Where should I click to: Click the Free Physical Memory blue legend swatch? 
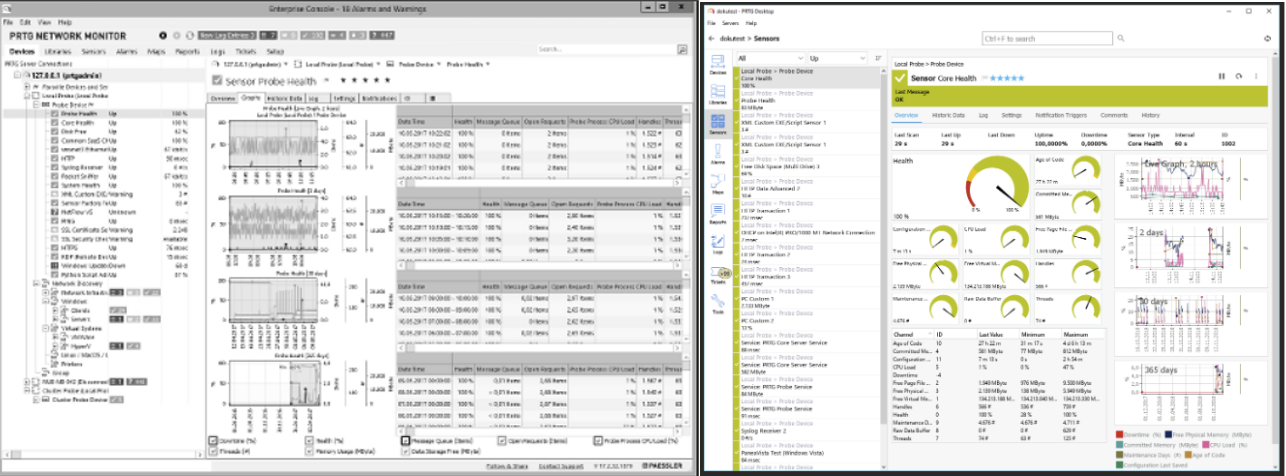(1168, 434)
